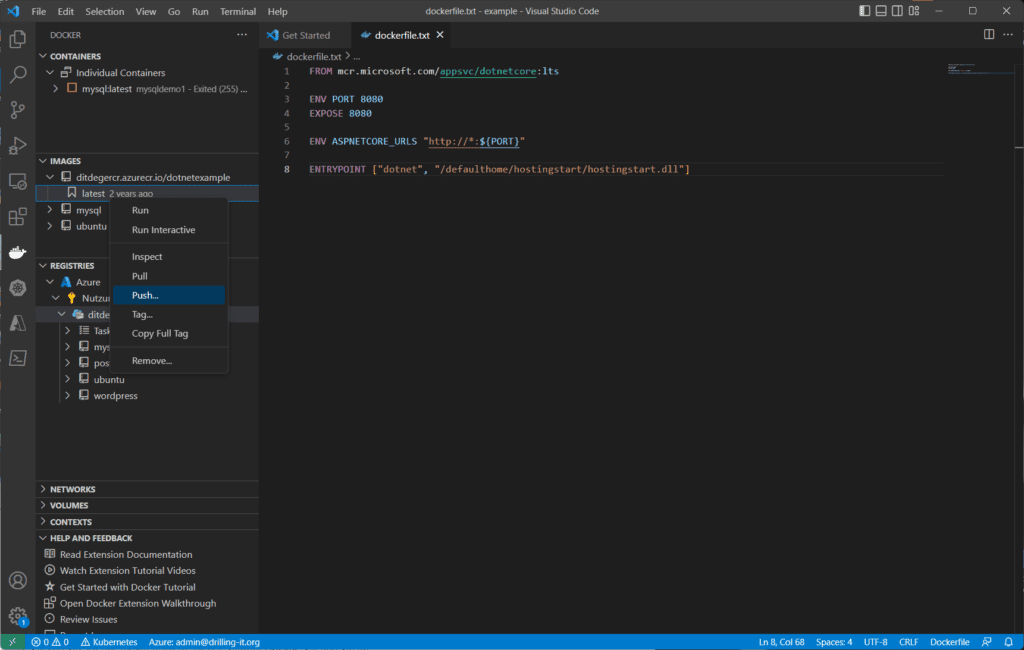Screen dimensions: 1024x650
Task: Open the Azure view icon
Action: coord(18,323)
